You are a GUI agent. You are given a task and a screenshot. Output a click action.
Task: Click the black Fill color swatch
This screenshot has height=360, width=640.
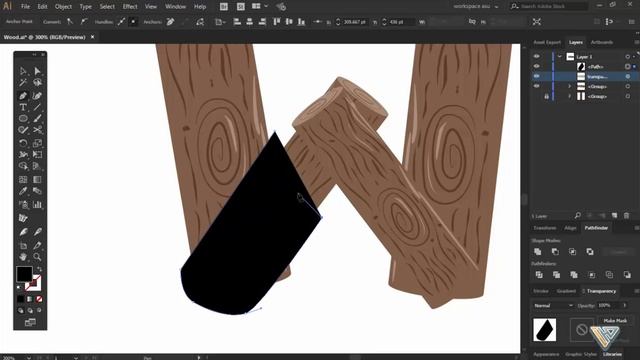click(x=24, y=274)
